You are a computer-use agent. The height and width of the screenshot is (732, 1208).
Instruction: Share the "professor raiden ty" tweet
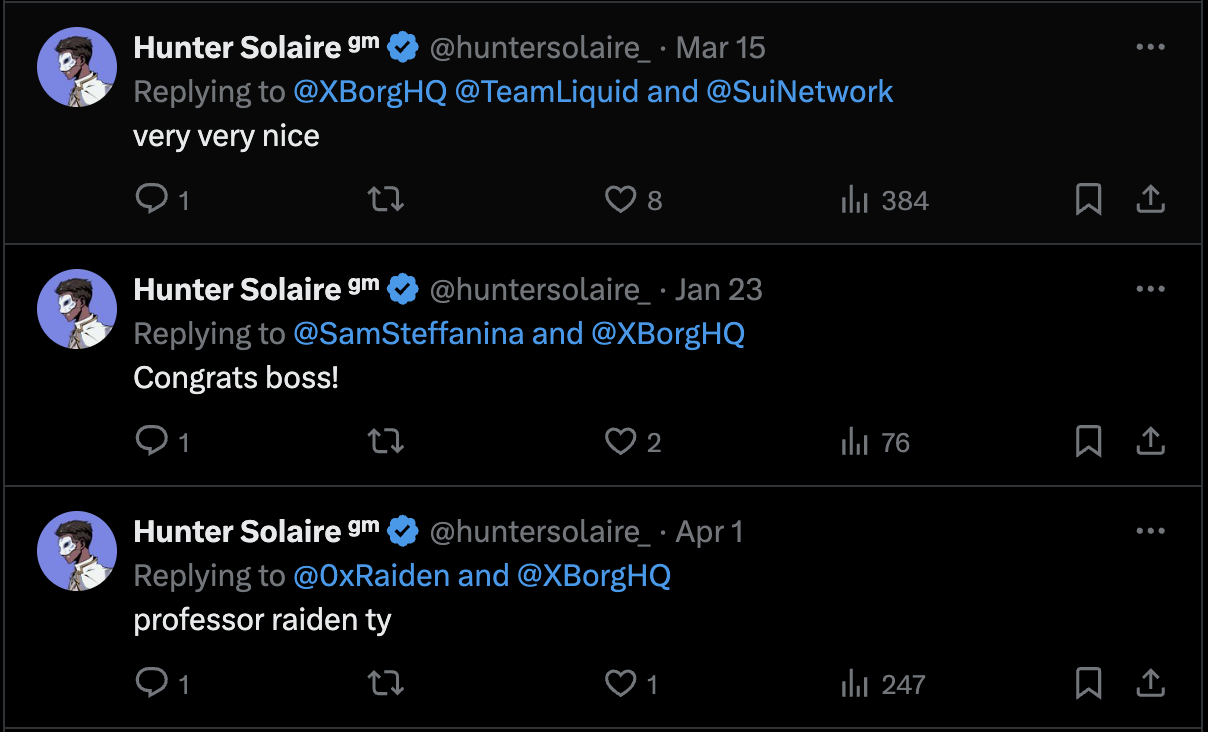click(x=1151, y=684)
